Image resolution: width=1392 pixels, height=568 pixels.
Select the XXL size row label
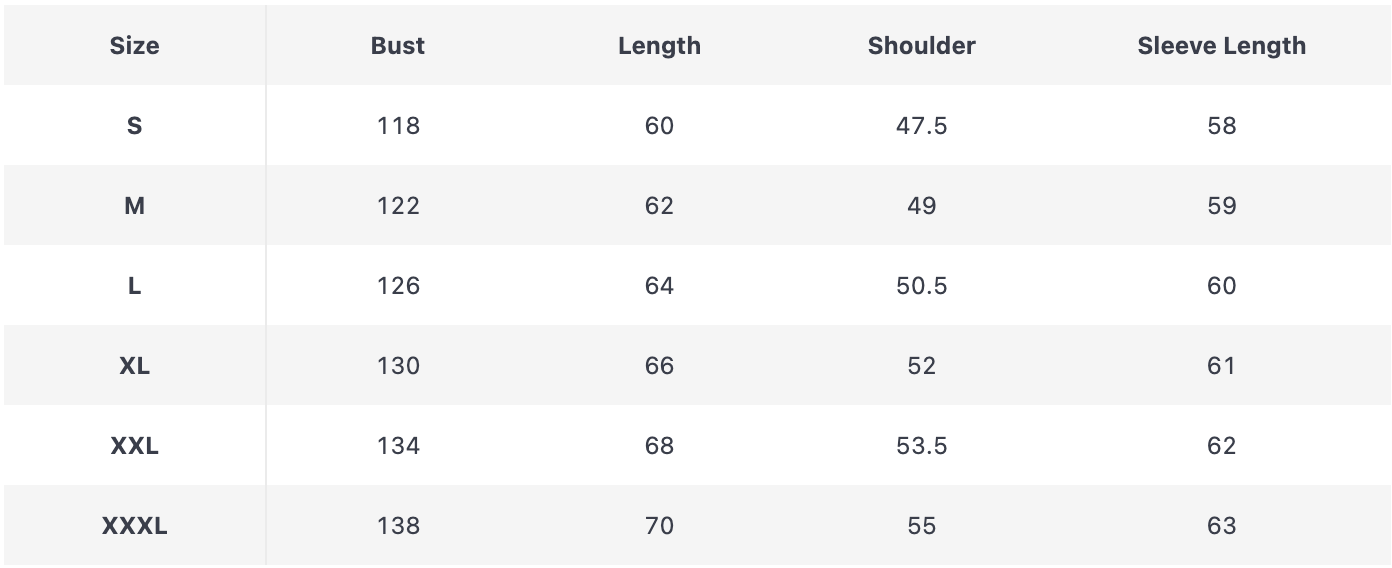pos(134,446)
